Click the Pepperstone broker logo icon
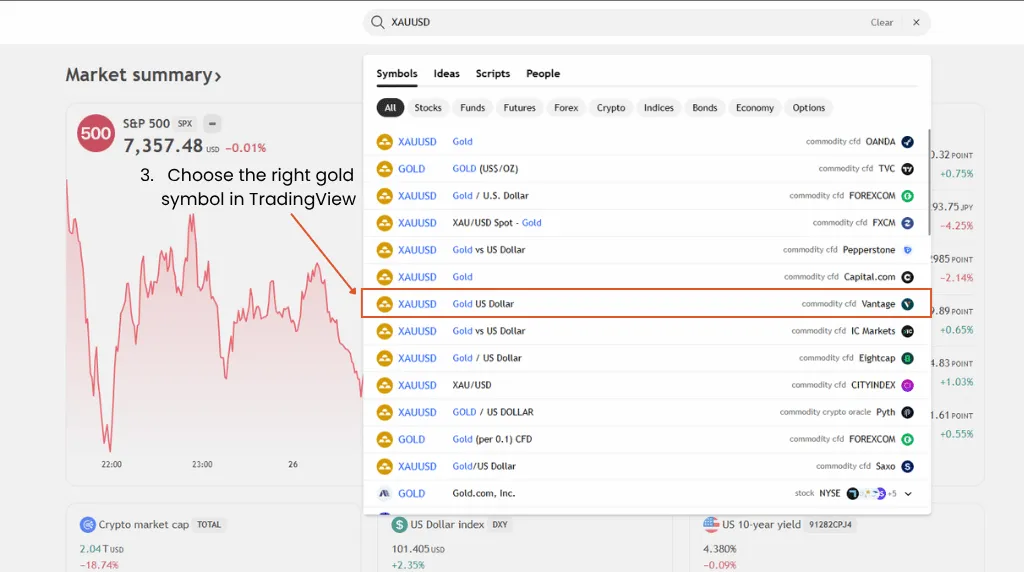Image resolution: width=1024 pixels, height=572 pixels. tap(907, 250)
